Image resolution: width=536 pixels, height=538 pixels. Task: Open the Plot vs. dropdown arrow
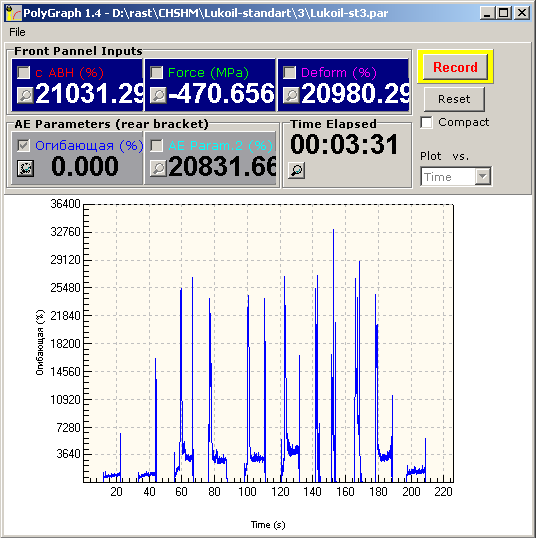[483, 177]
